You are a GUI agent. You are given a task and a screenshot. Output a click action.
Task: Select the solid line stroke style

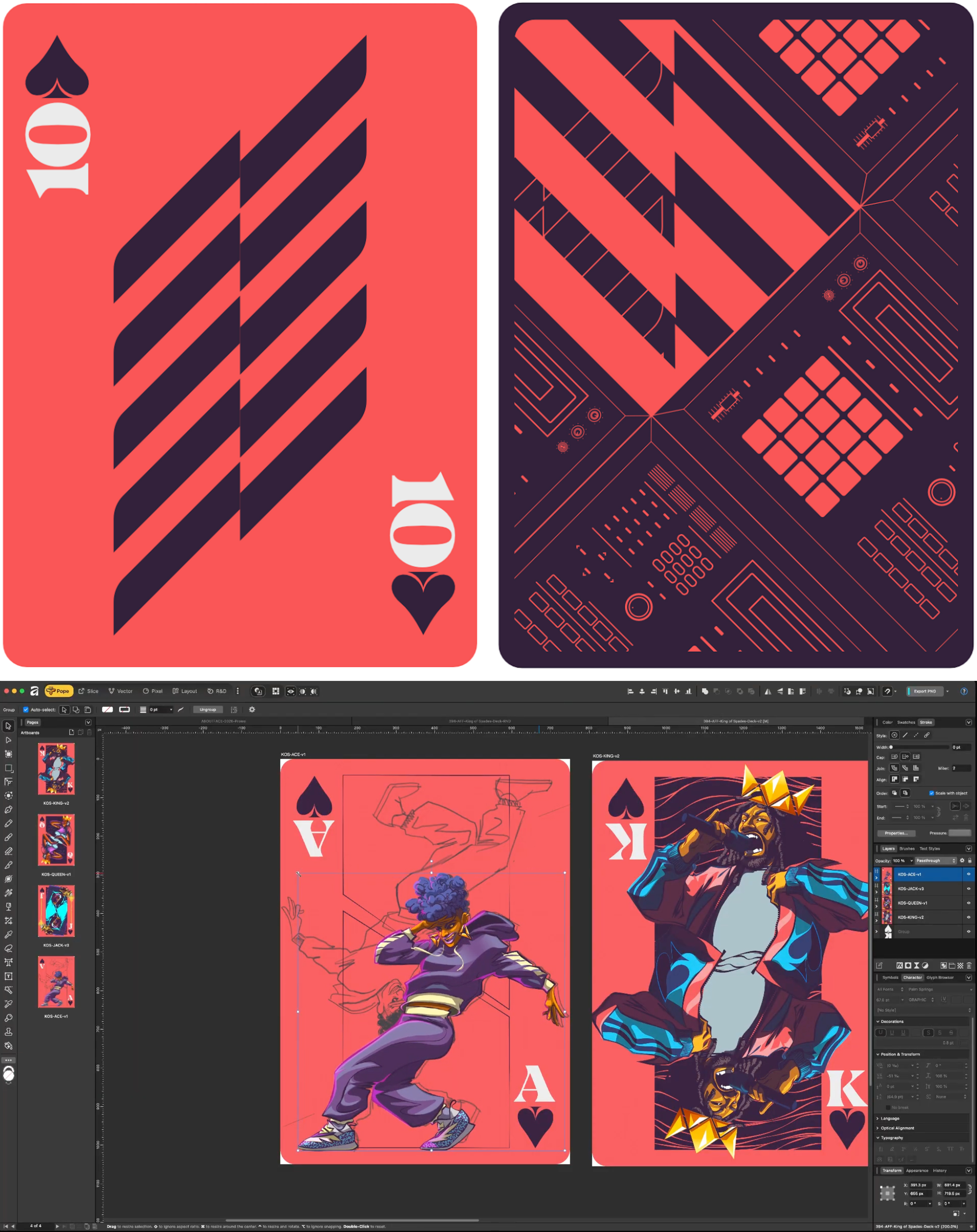tap(905, 735)
